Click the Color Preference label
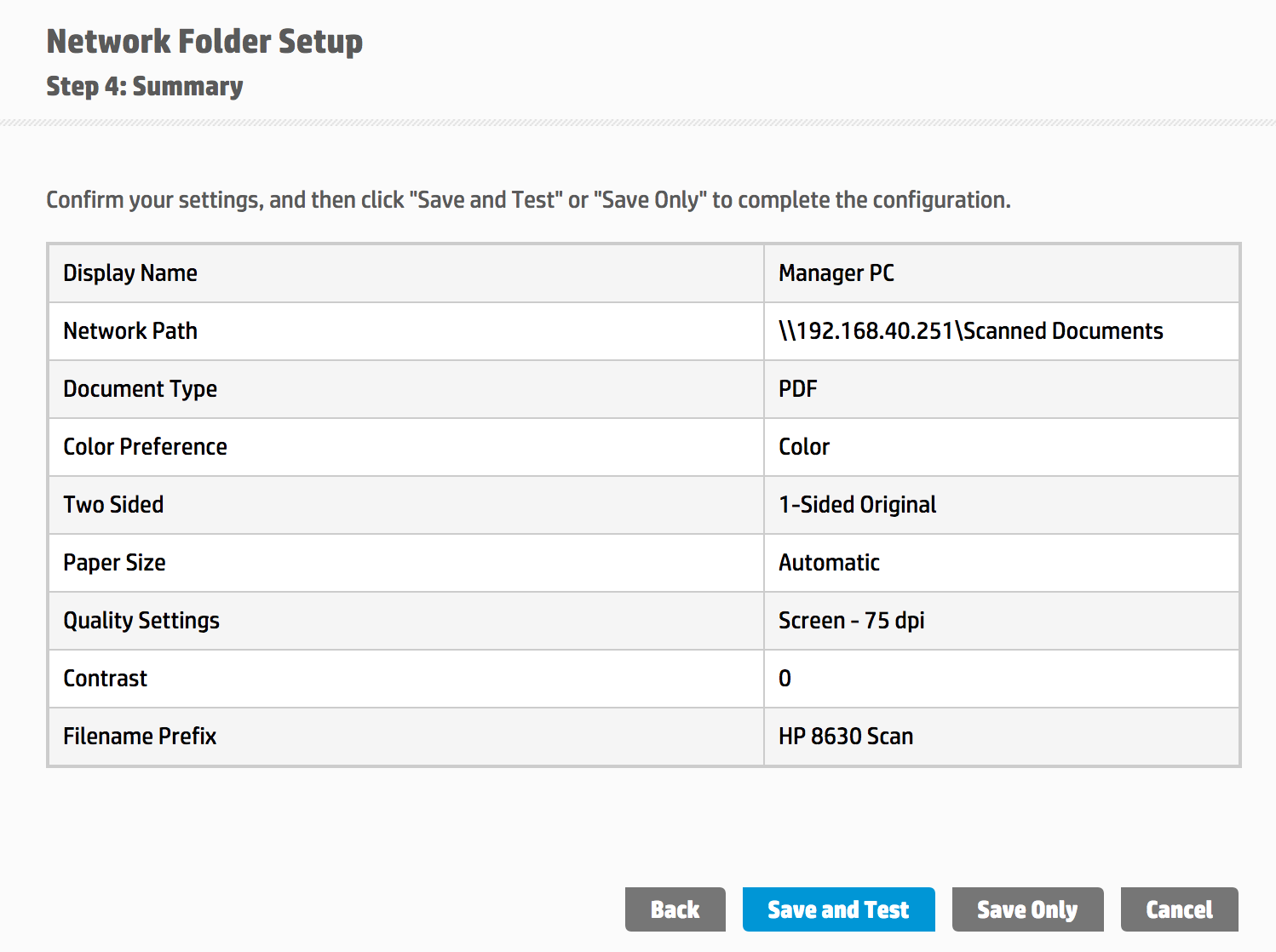Screen dimensions: 1276x952 pos(146,447)
